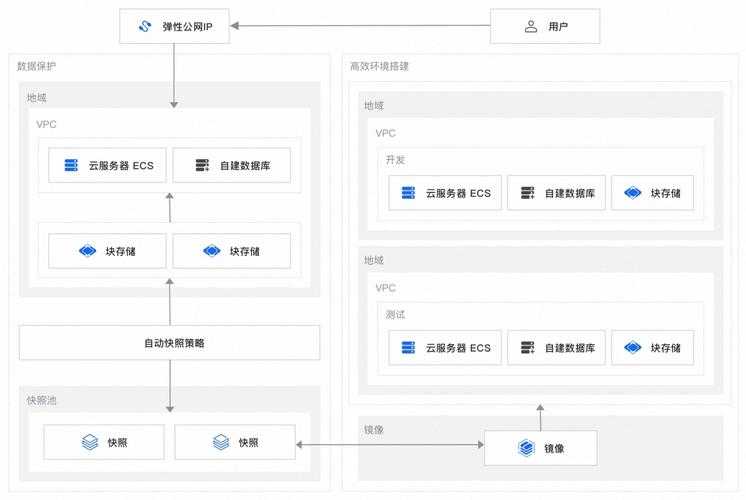Click the 用户 person icon

(531, 26)
